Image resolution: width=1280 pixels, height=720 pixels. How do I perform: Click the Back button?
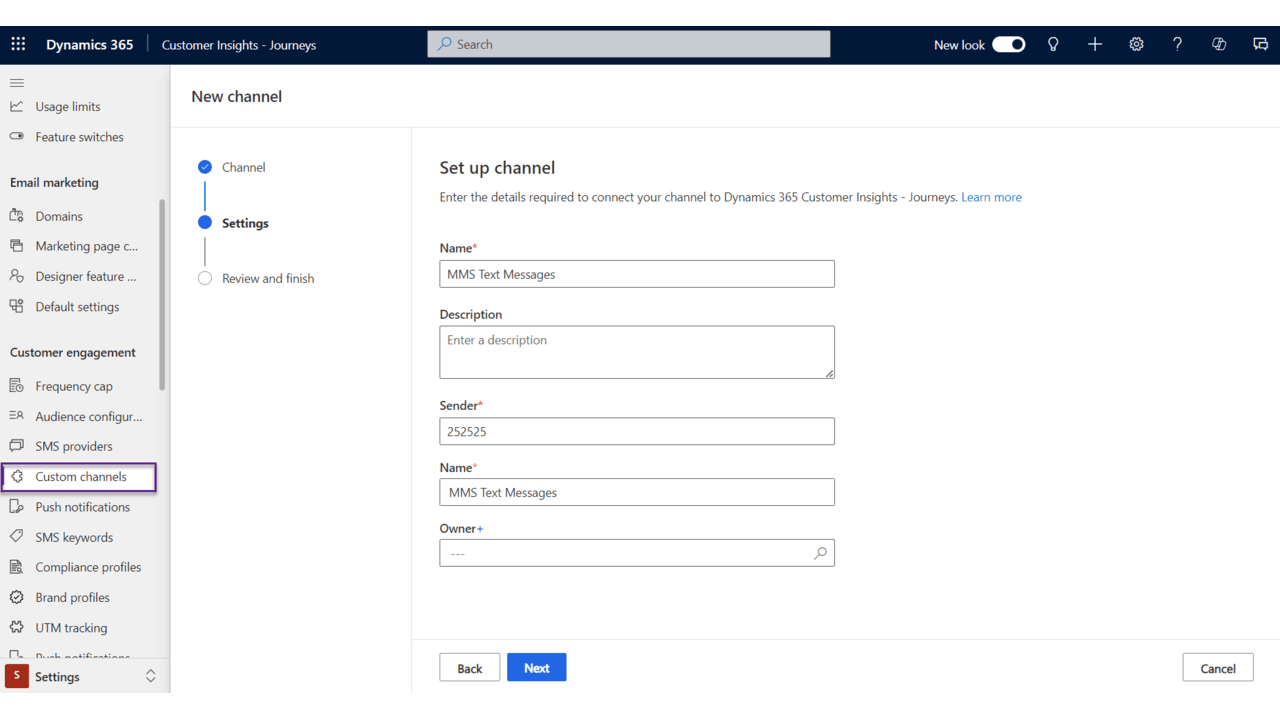pos(470,668)
